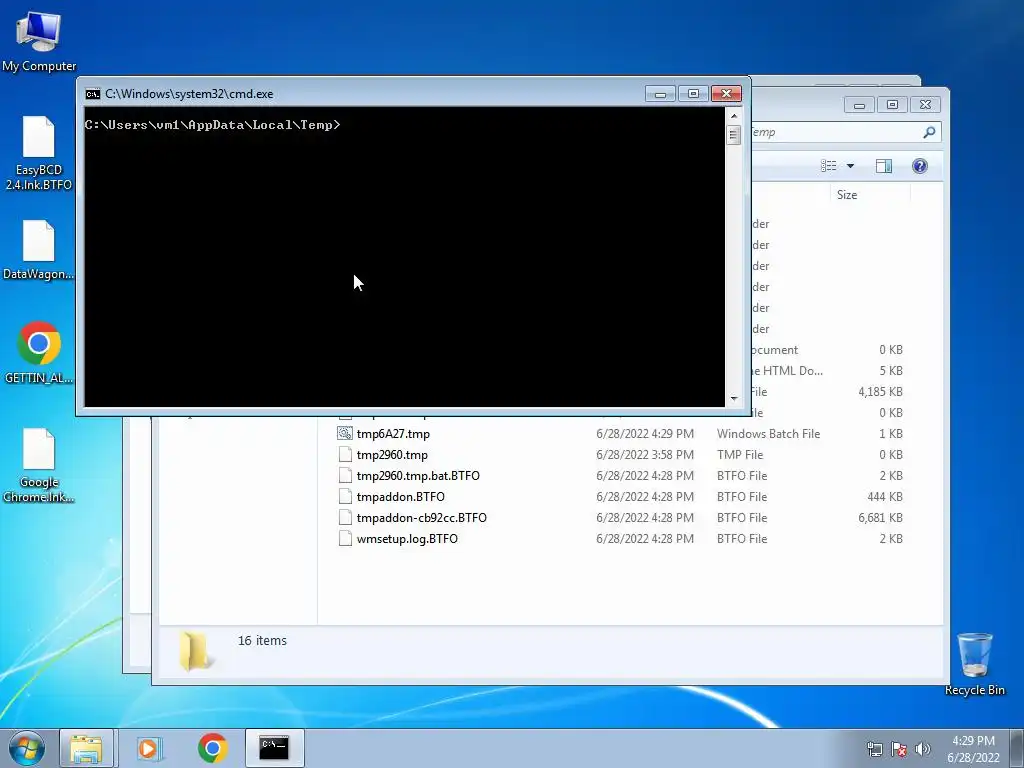The width and height of the screenshot is (1024, 768).
Task: Open My Computer desktop icon
Action: tap(39, 40)
